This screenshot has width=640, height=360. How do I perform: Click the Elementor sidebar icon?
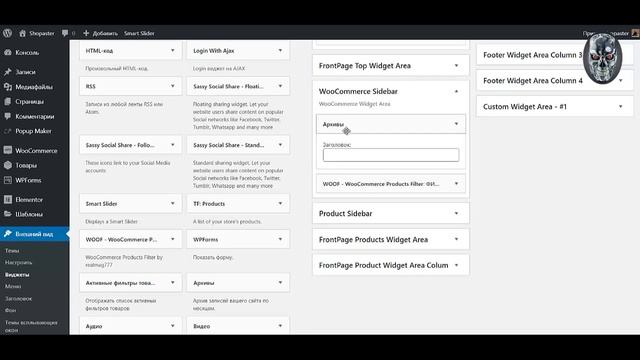(x=8, y=200)
